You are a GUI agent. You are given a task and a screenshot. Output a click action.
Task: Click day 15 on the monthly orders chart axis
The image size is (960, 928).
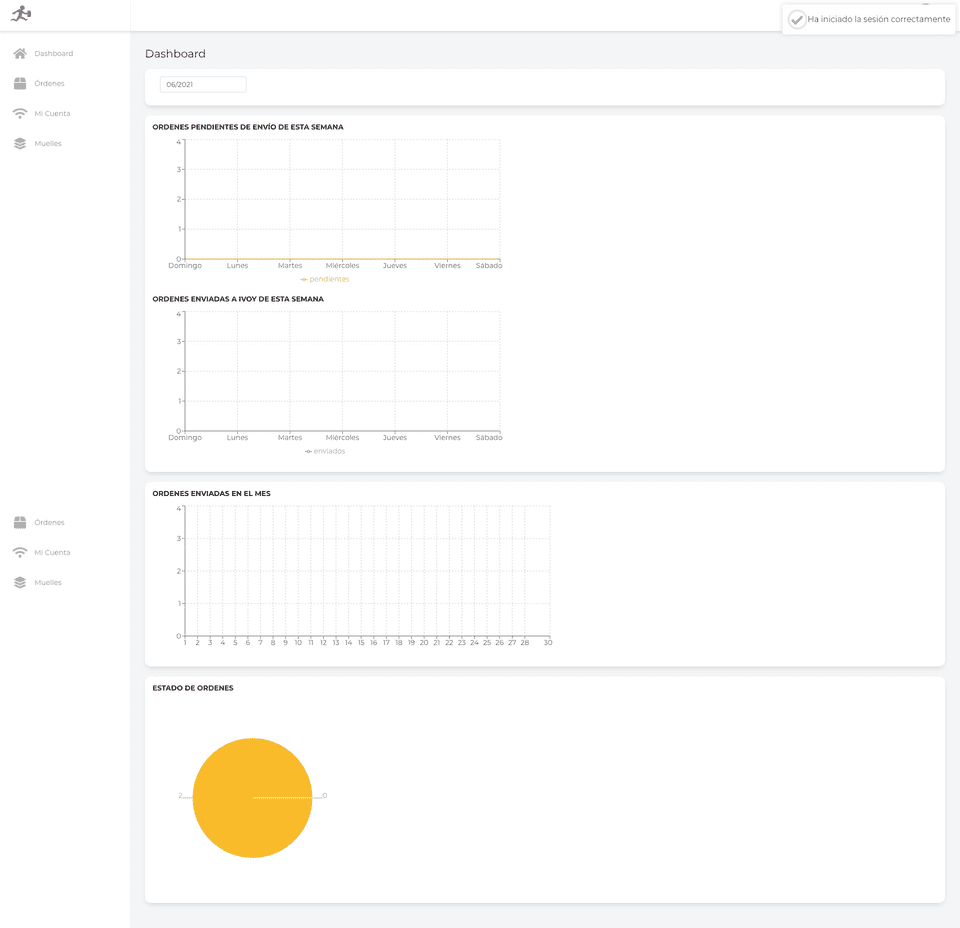pyautogui.click(x=361, y=643)
